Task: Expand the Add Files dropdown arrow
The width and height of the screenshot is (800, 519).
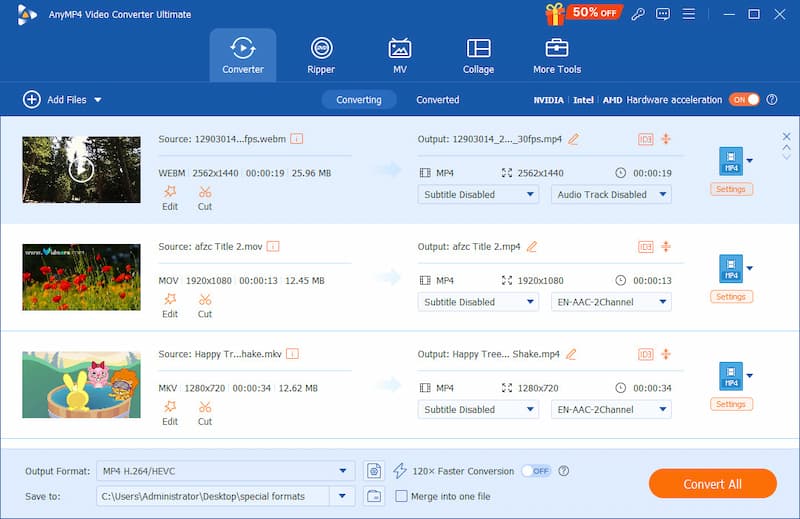Action: click(98, 100)
